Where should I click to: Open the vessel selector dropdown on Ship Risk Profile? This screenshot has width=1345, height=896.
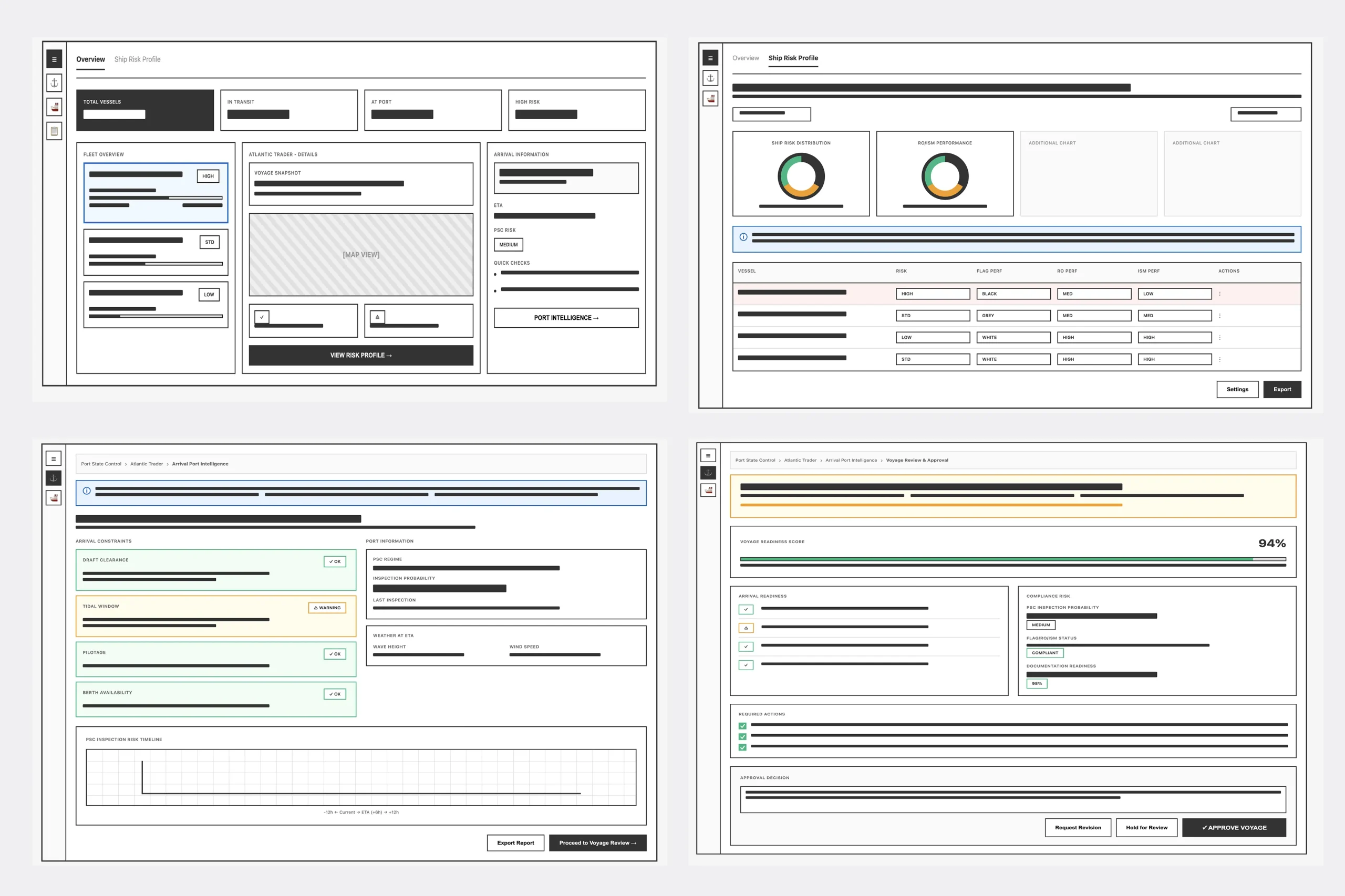(x=771, y=114)
